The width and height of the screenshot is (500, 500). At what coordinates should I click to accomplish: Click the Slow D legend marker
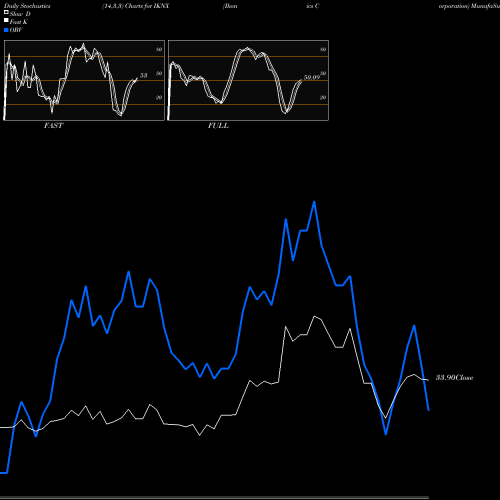pos(6,12)
